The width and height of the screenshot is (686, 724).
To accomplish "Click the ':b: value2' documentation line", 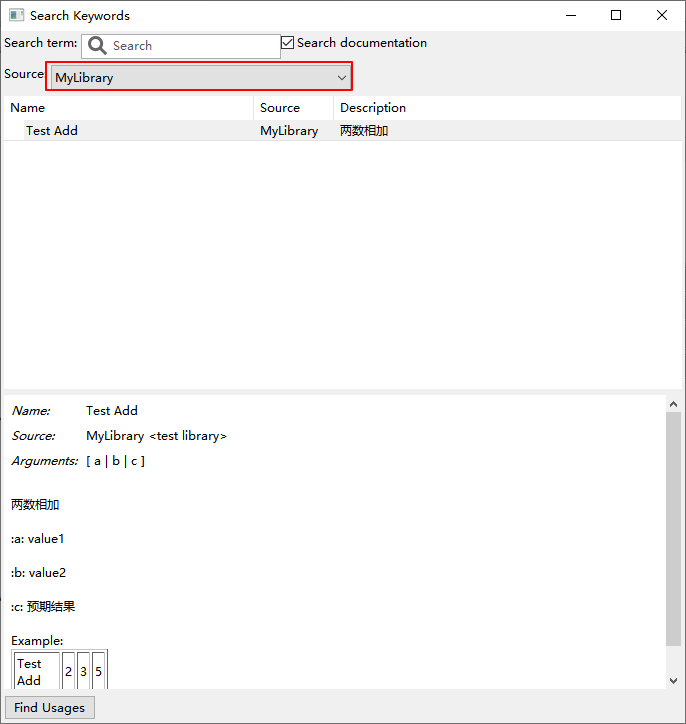I will [38, 573].
